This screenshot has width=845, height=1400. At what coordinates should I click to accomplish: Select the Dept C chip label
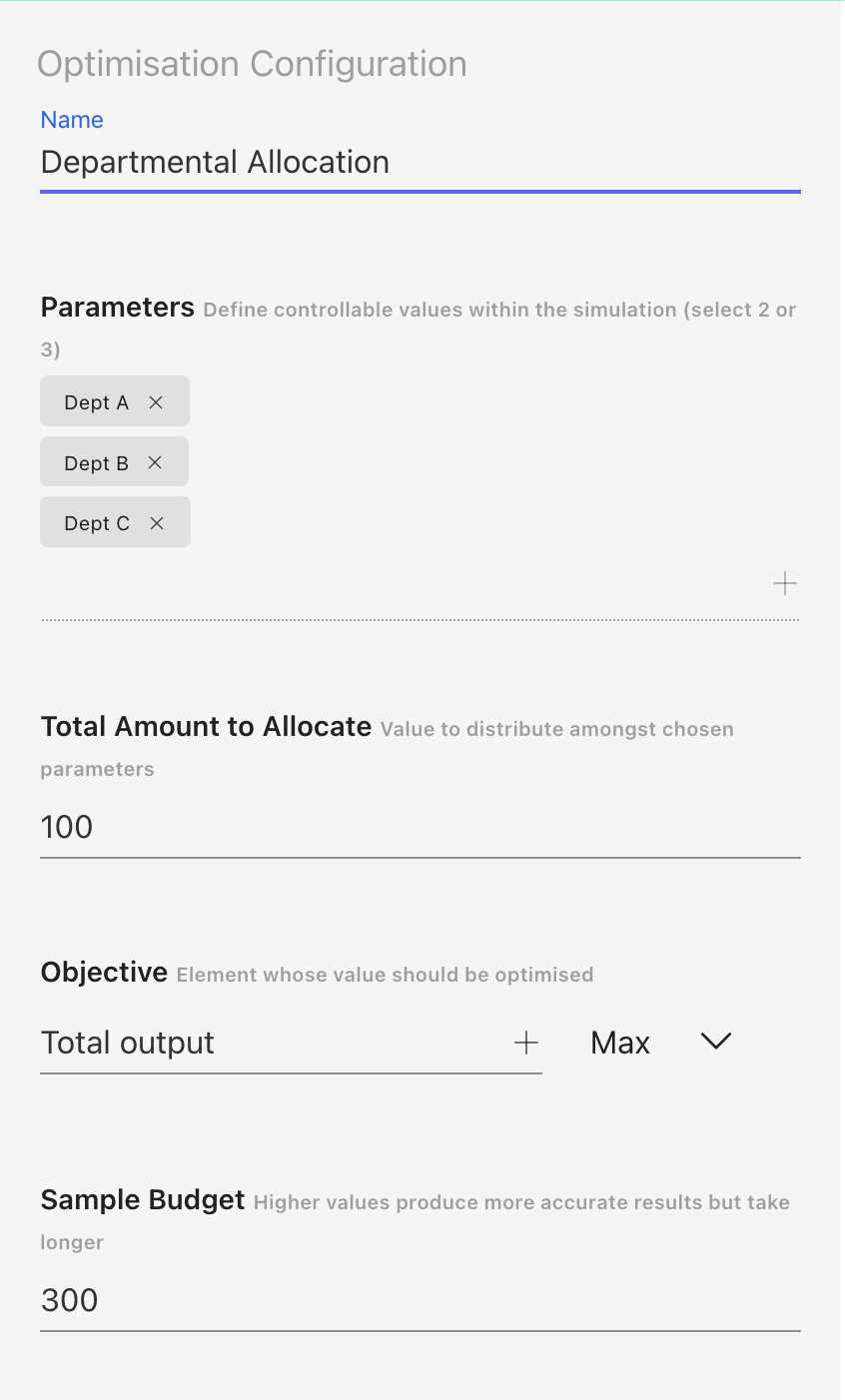97,523
